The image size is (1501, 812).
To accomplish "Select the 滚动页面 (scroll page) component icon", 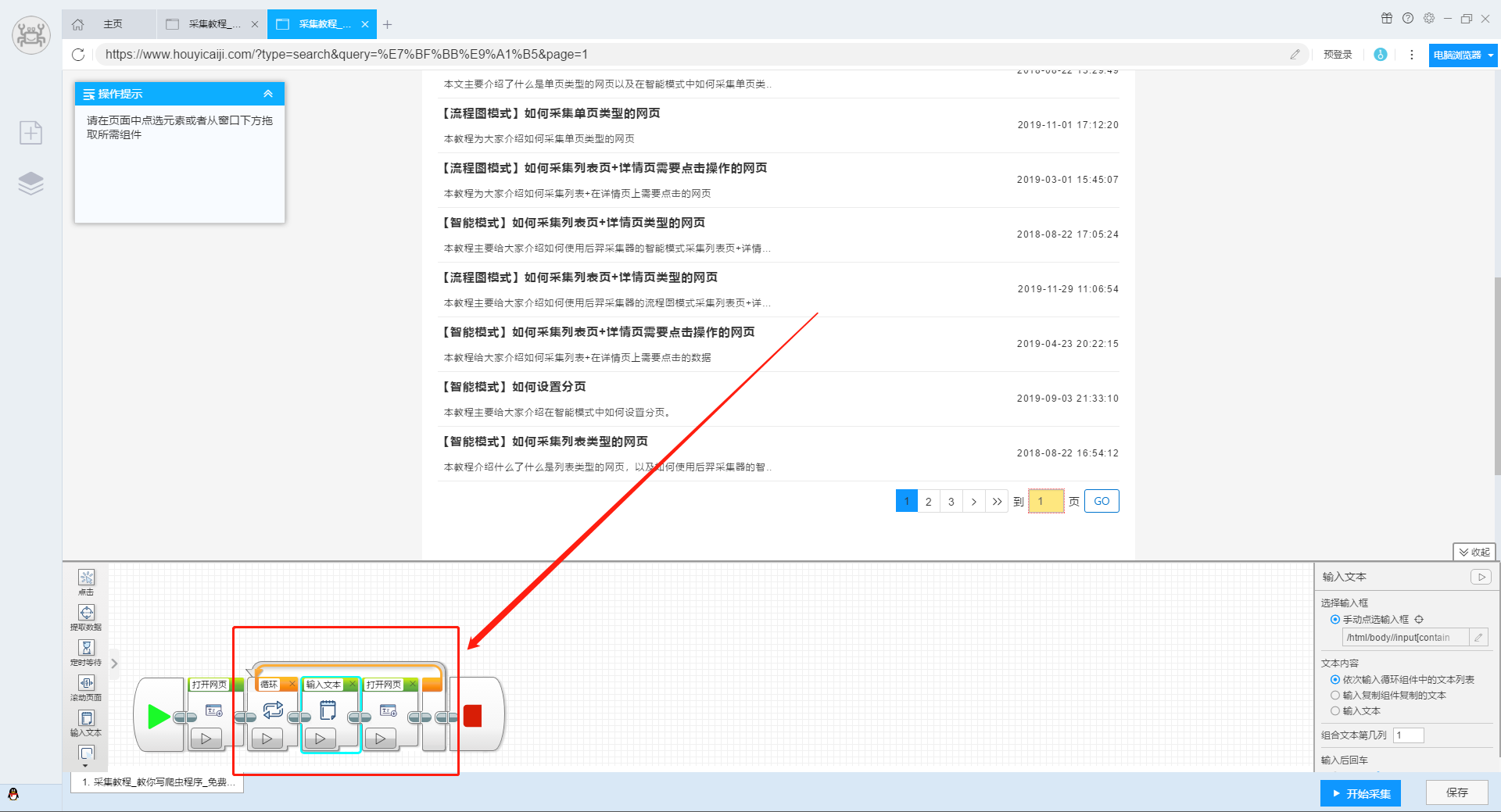I will click(x=86, y=683).
